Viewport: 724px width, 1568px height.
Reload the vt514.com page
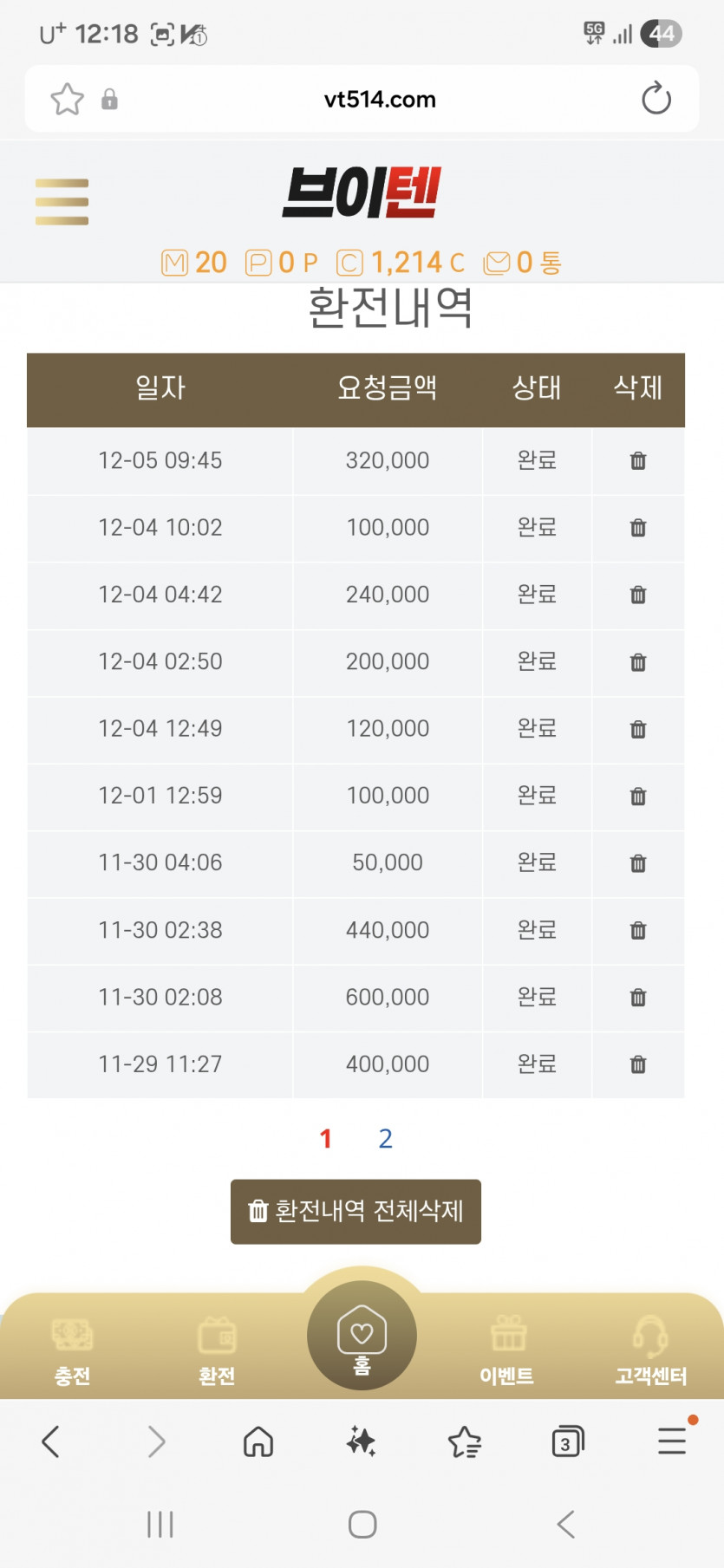point(656,99)
